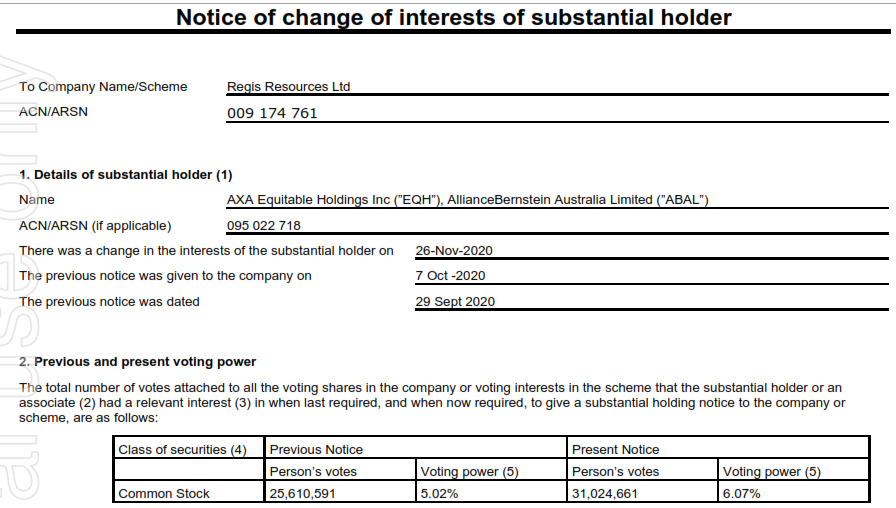Select the 'Previous Notice' table header
Screen dimensions: 896x508
[x=316, y=450]
